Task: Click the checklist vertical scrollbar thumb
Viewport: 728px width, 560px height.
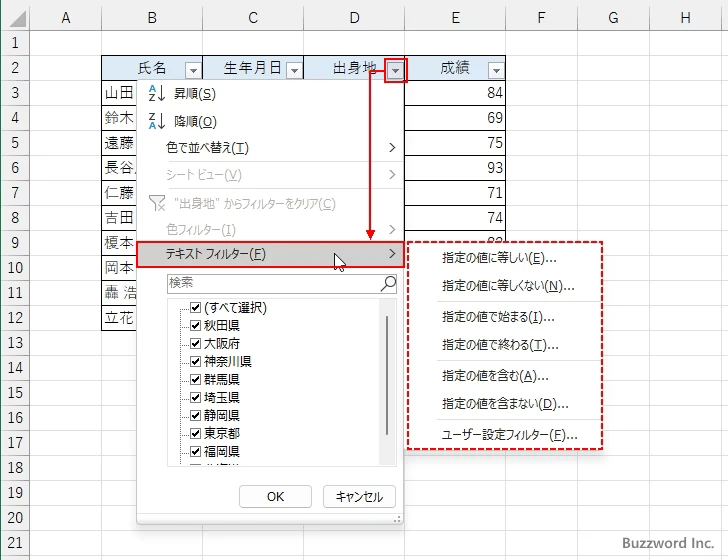Action: pos(387,375)
